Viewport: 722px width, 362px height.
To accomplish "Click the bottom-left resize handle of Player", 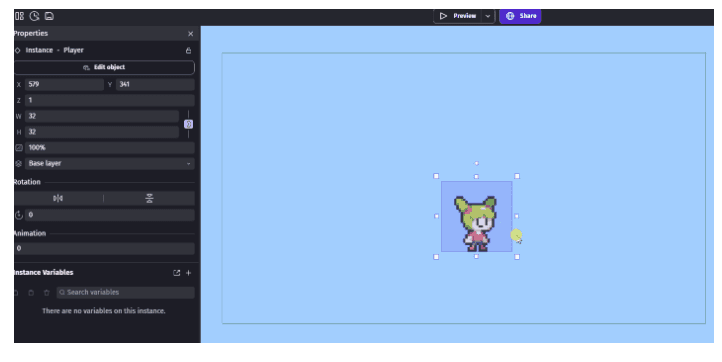I will (x=436, y=257).
